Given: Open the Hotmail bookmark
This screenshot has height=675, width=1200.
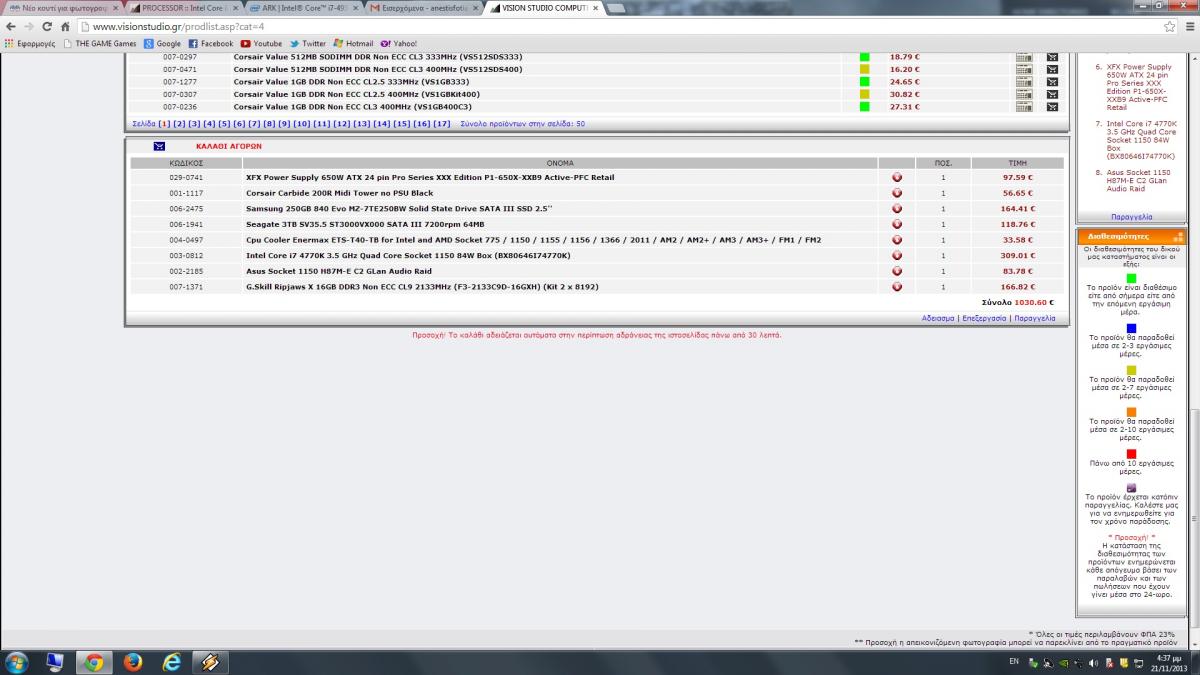Looking at the screenshot, I should pyautogui.click(x=353, y=44).
